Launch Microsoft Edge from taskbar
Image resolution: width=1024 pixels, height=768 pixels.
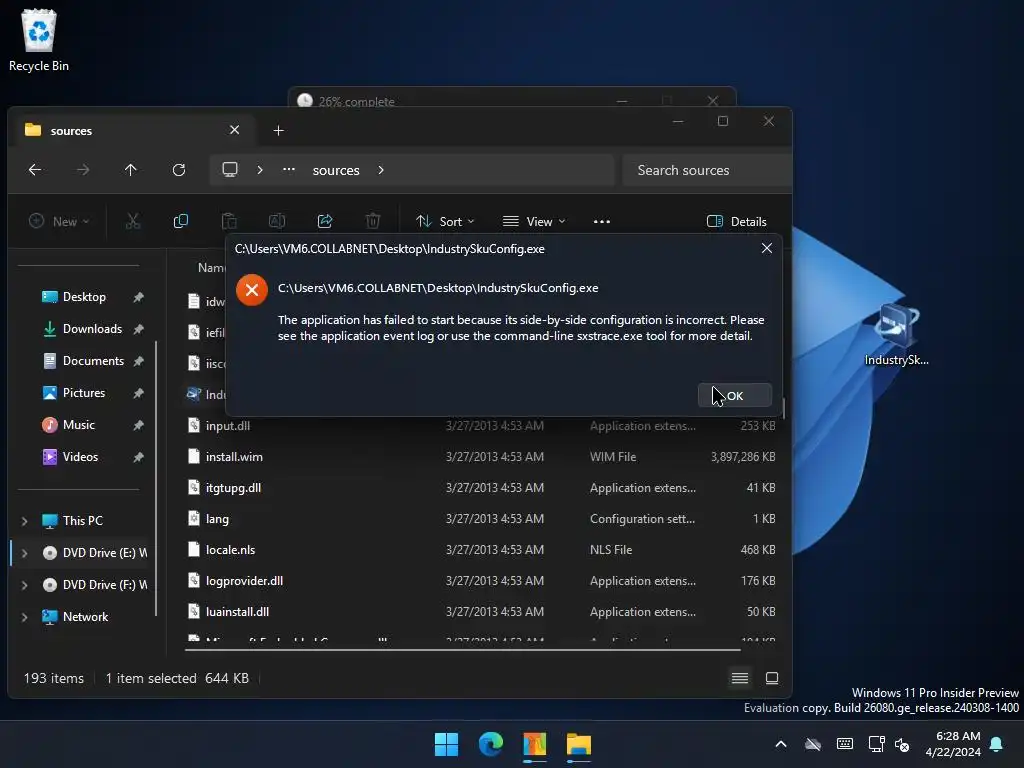coord(490,744)
